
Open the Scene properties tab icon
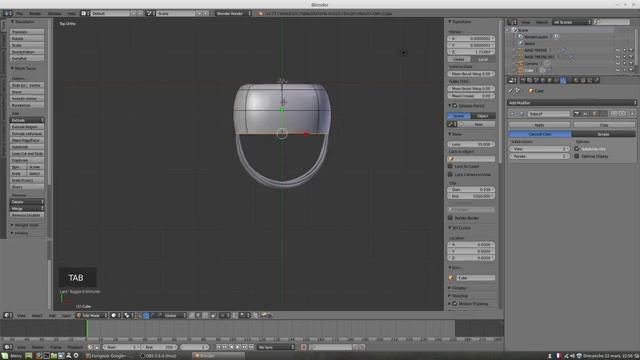coord(536,80)
